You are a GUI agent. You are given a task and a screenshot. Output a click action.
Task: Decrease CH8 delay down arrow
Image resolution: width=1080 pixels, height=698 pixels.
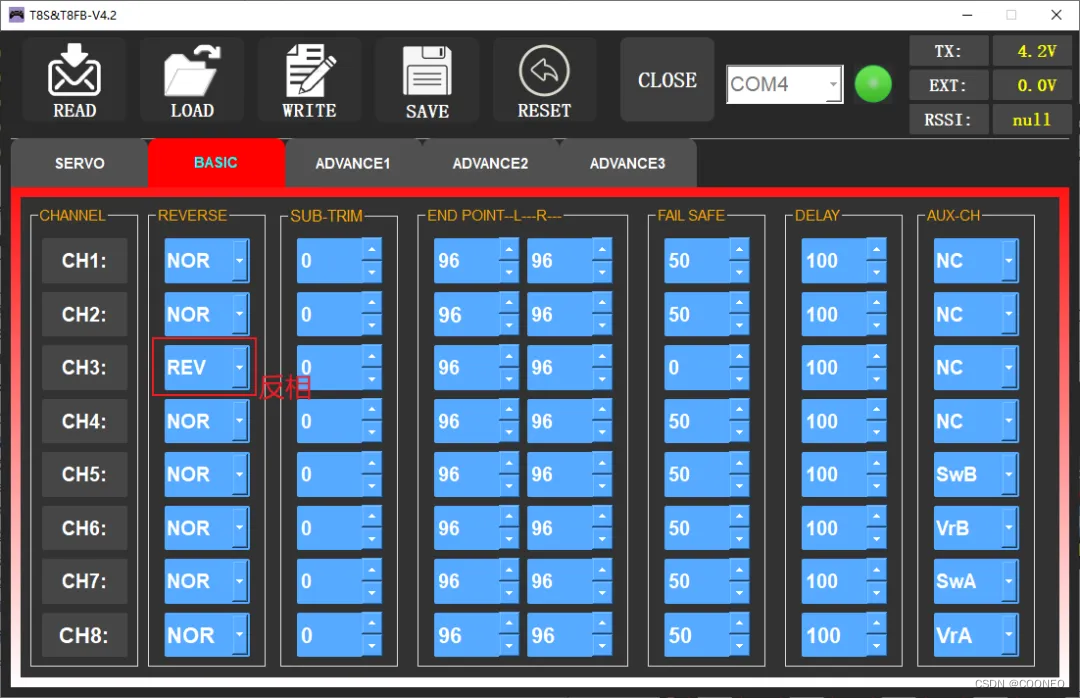[x=876, y=646]
